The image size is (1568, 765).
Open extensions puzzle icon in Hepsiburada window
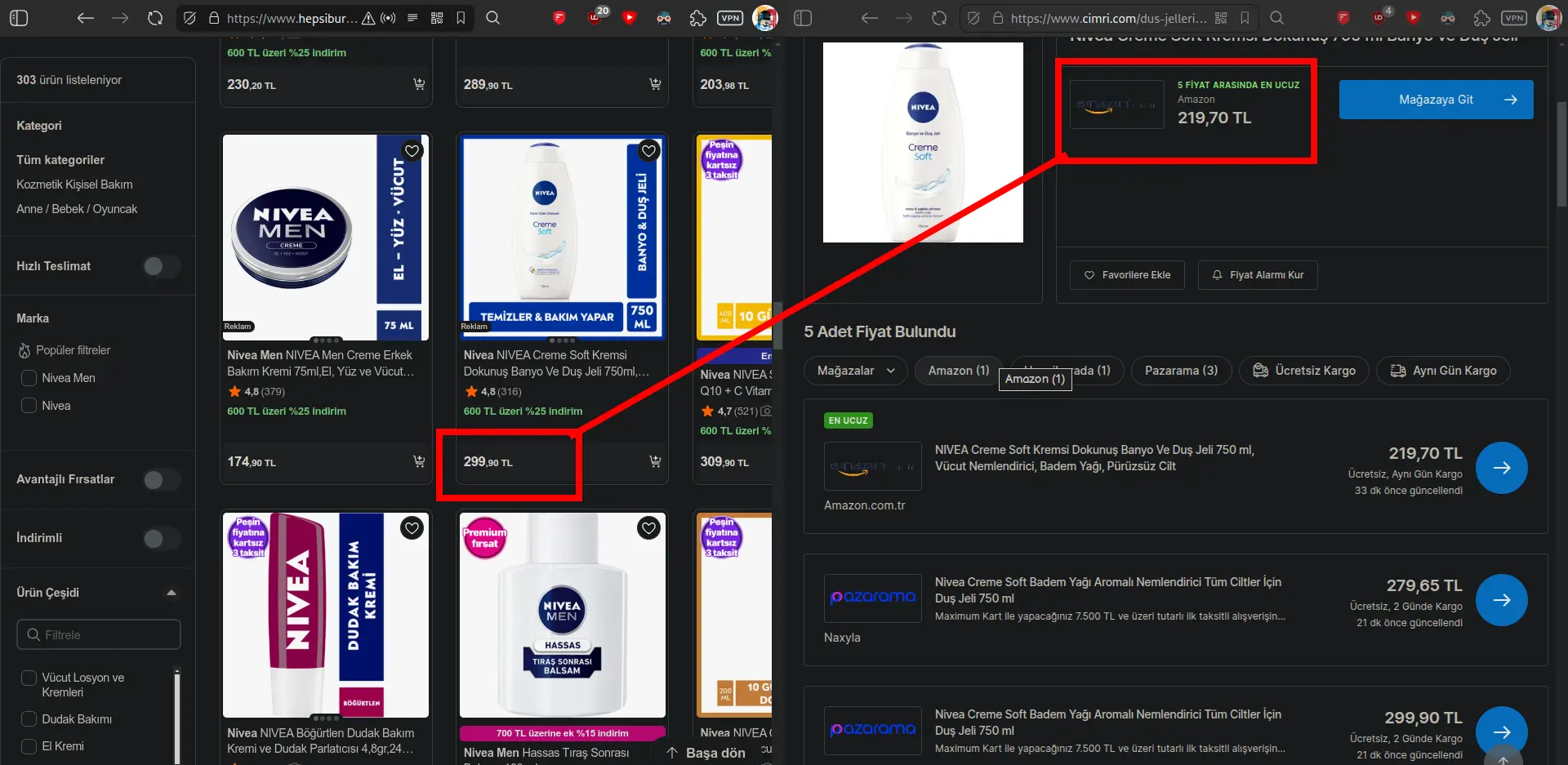[x=697, y=18]
